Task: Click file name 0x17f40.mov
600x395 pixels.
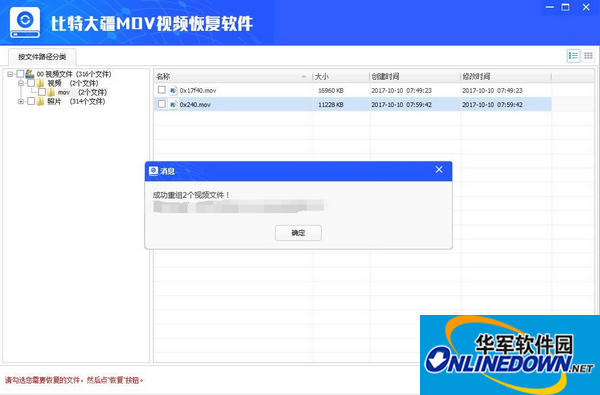Action: click(x=198, y=91)
